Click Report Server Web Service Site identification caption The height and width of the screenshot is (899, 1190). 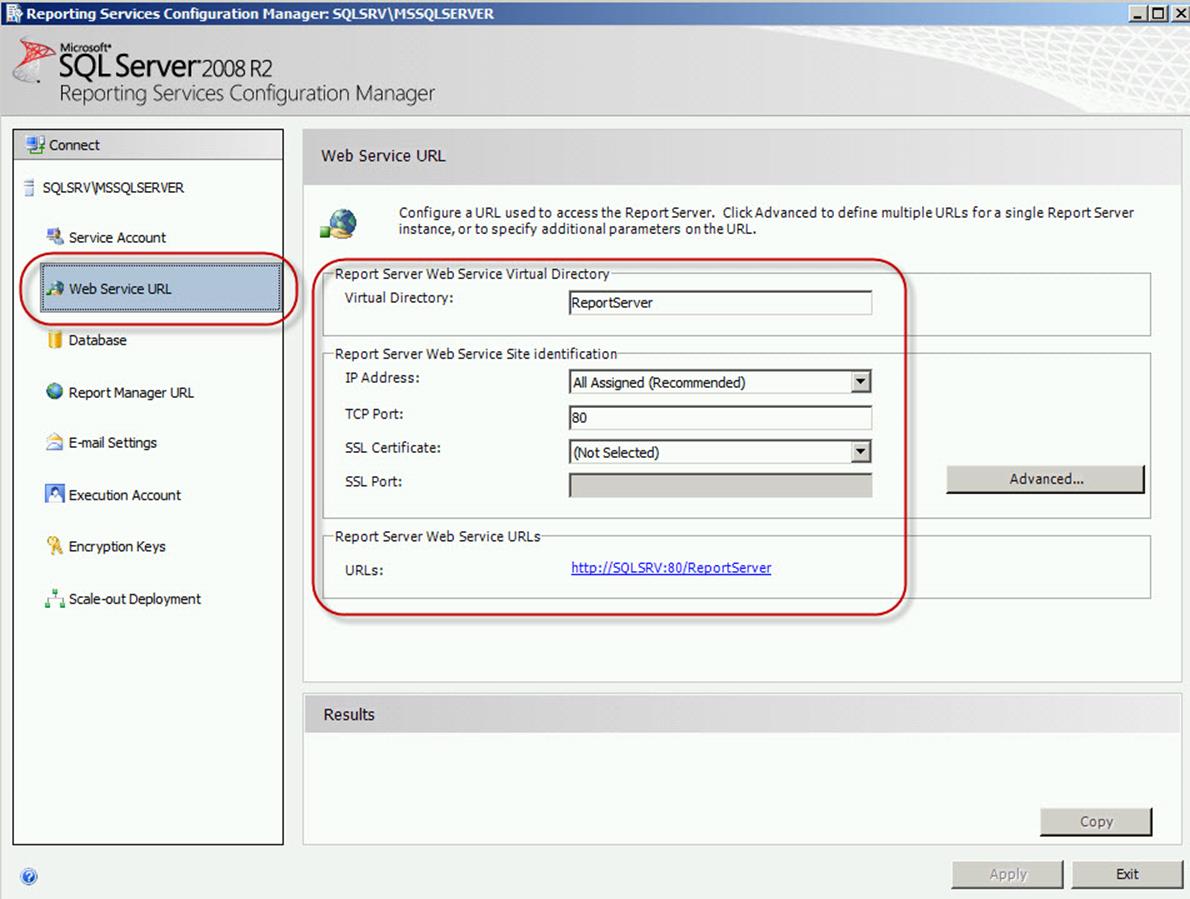(476, 354)
